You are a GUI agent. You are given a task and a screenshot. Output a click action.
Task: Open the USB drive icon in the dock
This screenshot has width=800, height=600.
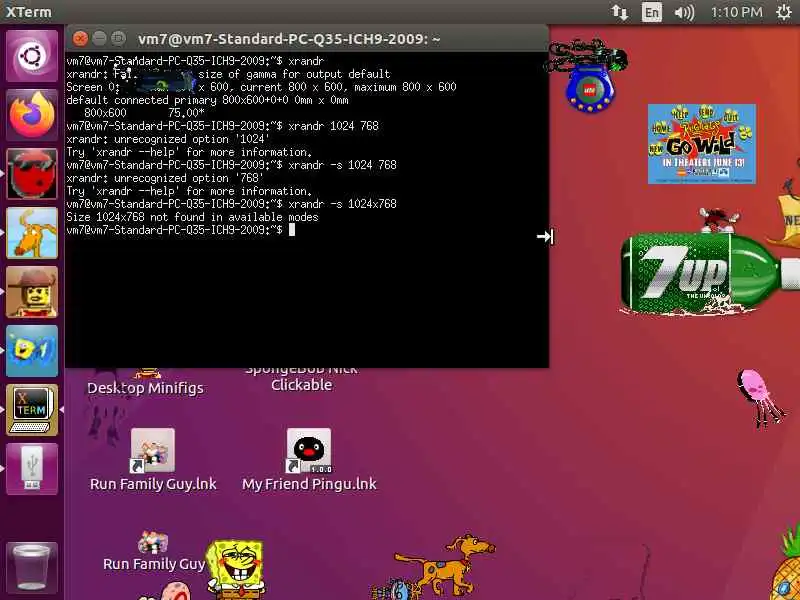tap(32, 469)
